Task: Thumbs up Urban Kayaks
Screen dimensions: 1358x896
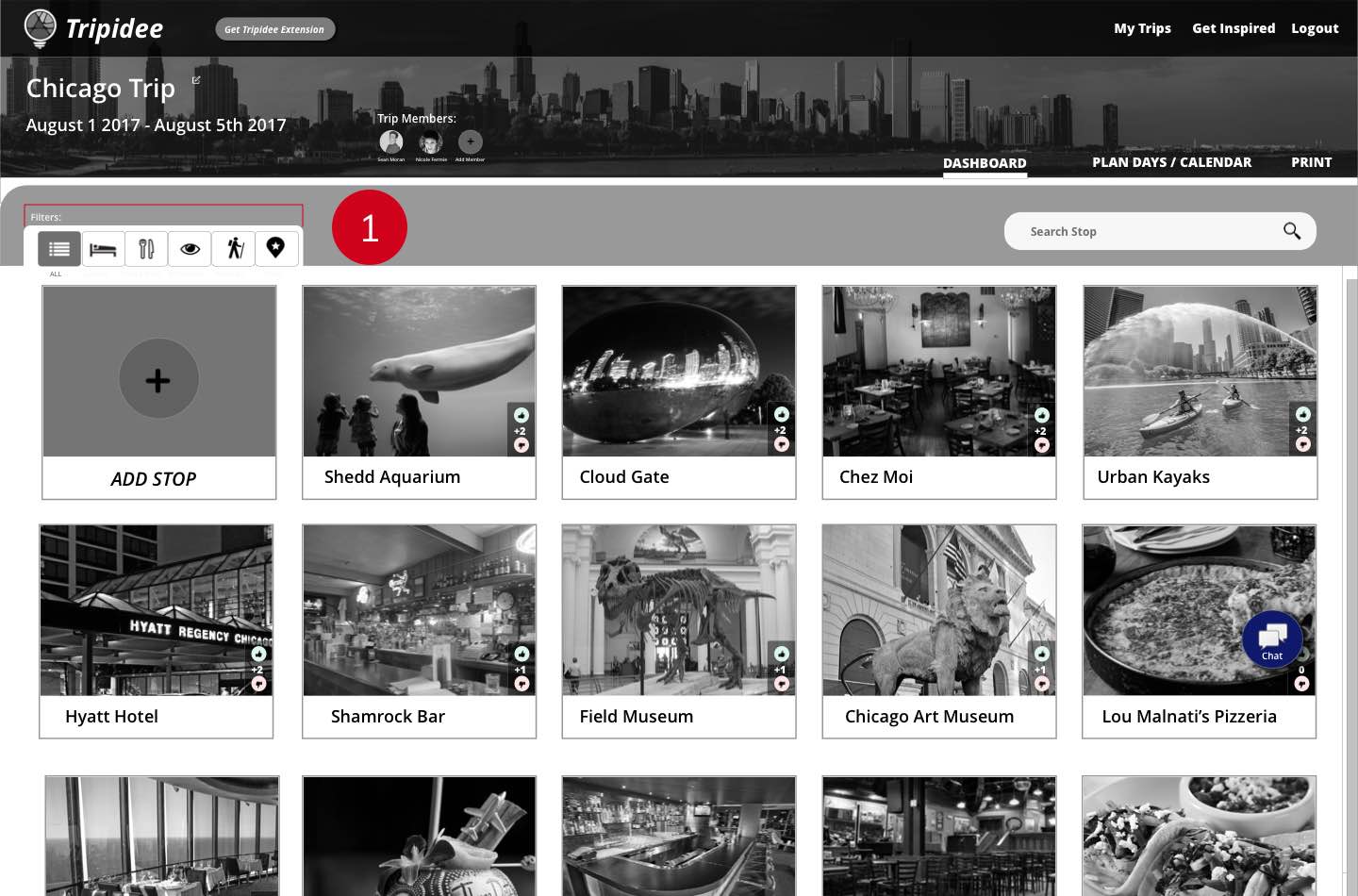Action: click(1302, 415)
